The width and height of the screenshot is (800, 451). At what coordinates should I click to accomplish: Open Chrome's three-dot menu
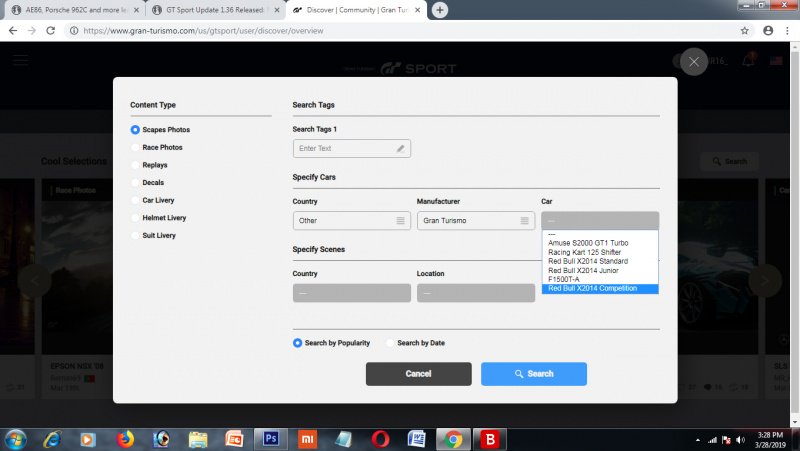pyautogui.click(x=787, y=31)
